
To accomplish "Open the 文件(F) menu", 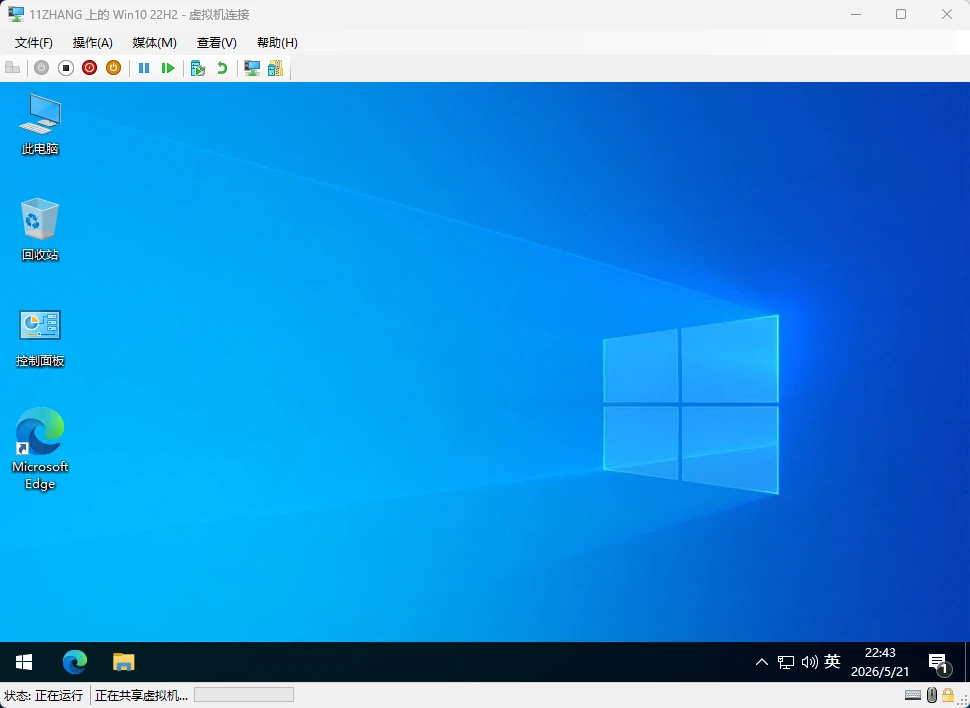I will pos(34,43).
